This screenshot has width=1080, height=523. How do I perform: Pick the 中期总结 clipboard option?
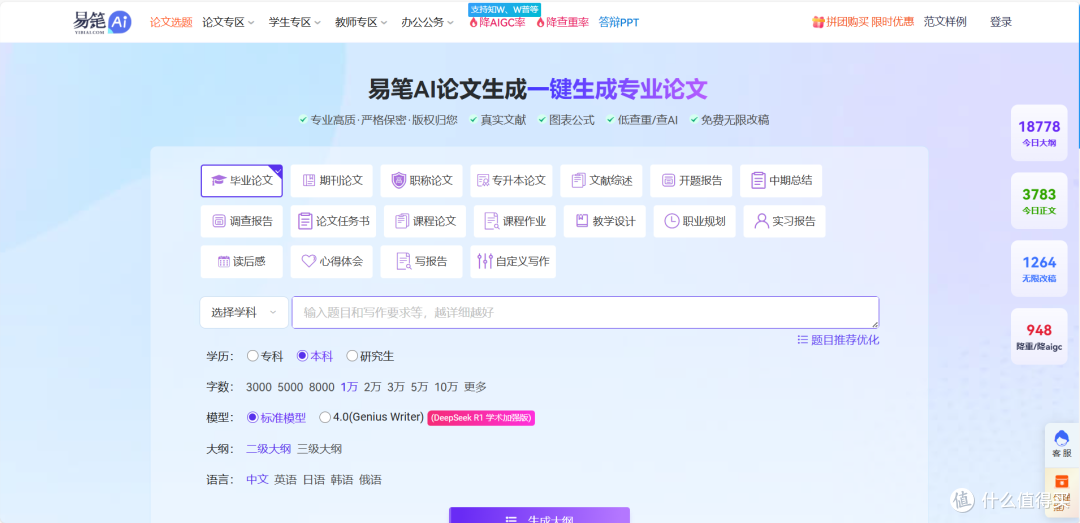781,181
